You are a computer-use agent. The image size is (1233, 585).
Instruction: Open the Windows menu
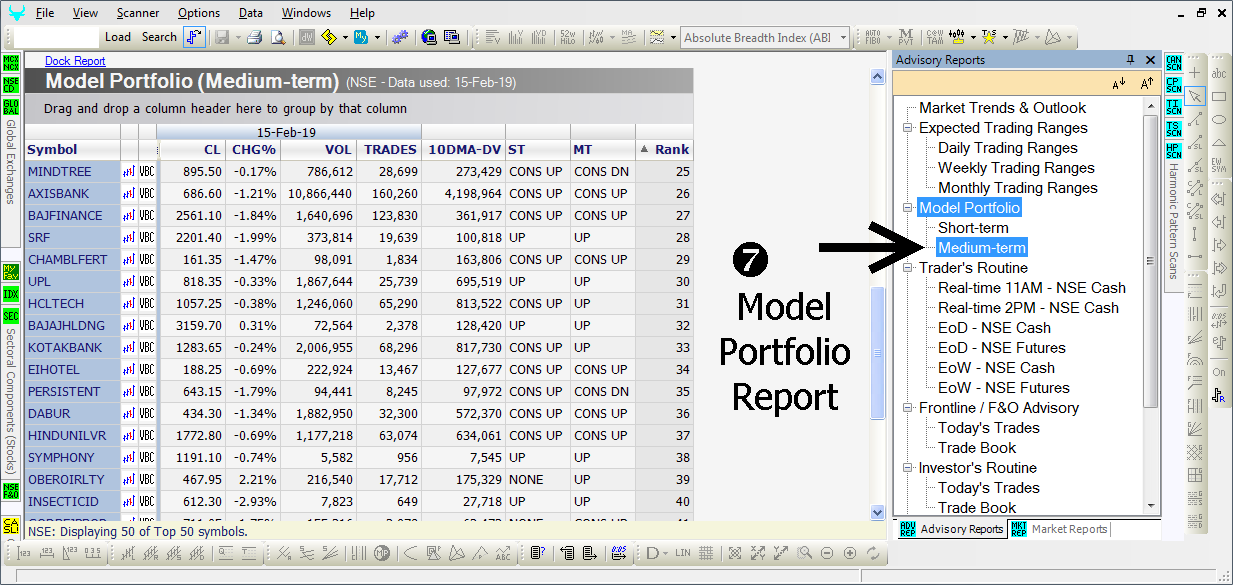click(x=306, y=13)
